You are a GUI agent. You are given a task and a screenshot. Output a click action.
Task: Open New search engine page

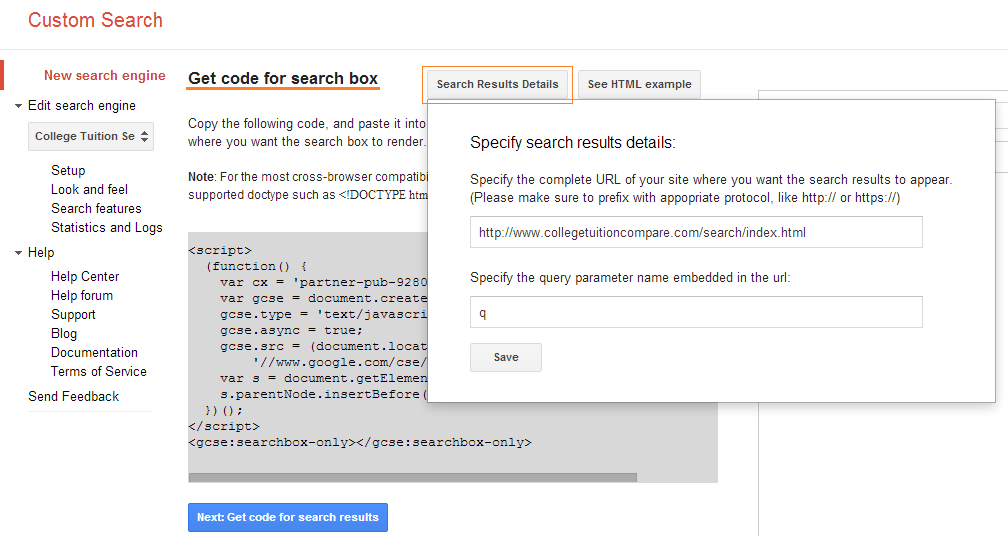tap(104, 75)
